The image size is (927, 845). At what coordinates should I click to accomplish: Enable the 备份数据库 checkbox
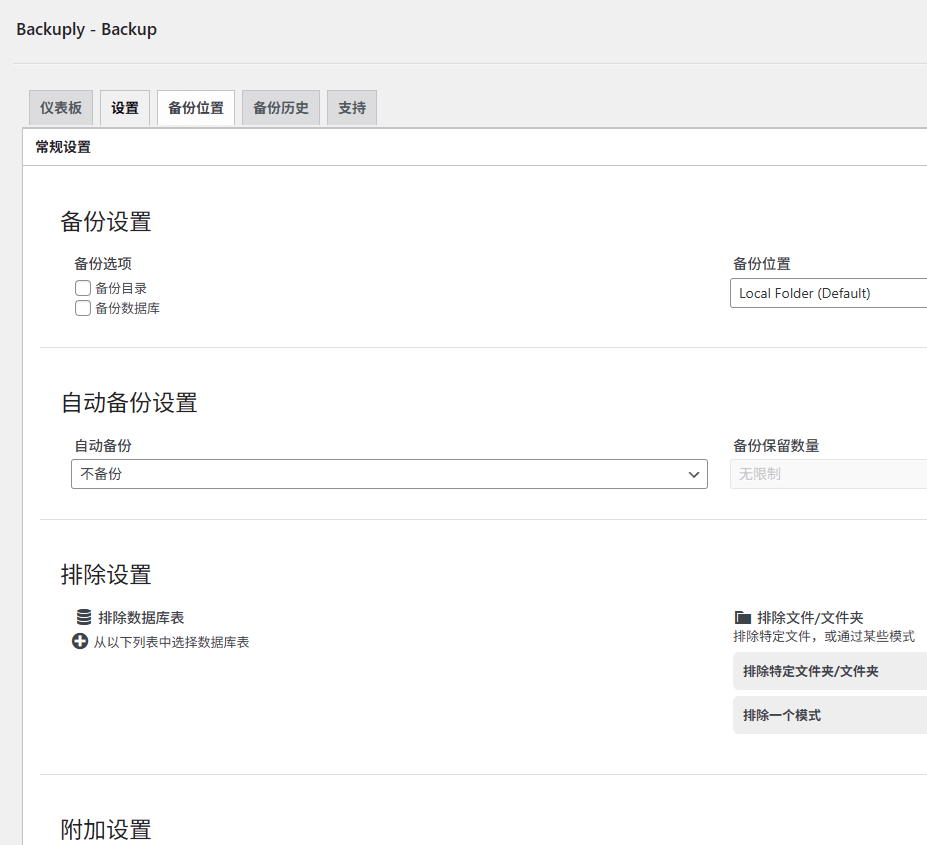[x=82, y=308]
